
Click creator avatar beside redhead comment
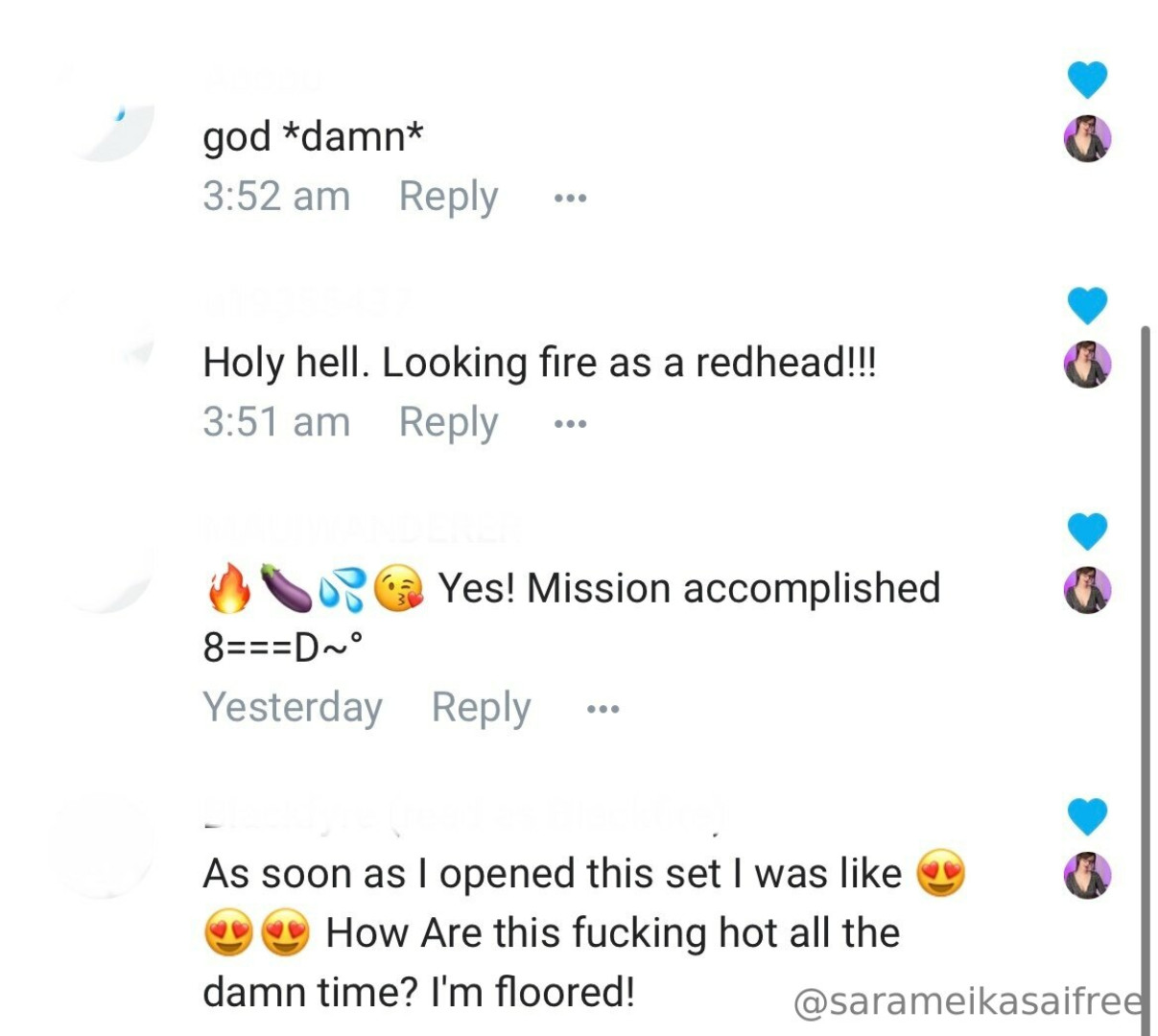1087,364
